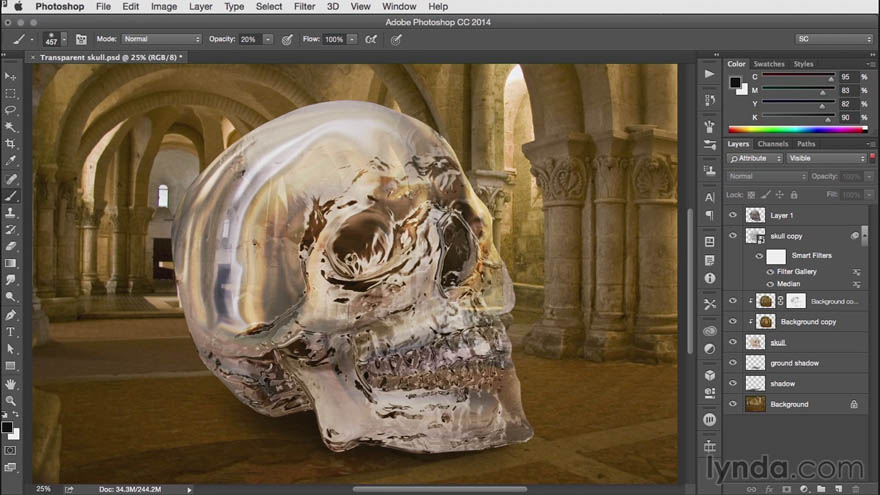The width and height of the screenshot is (880, 495).
Task: Switch to the Paths tab
Action: tap(806, 144)
